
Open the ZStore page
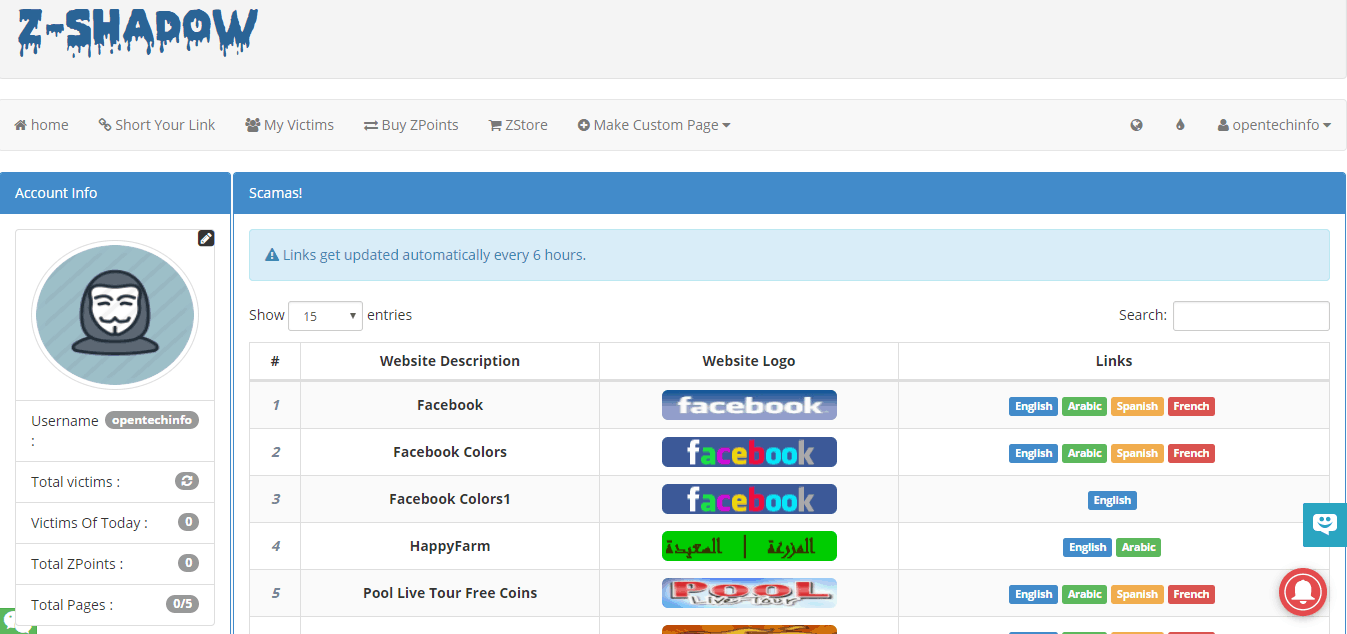pyautogui.click(x=518, y=125)
